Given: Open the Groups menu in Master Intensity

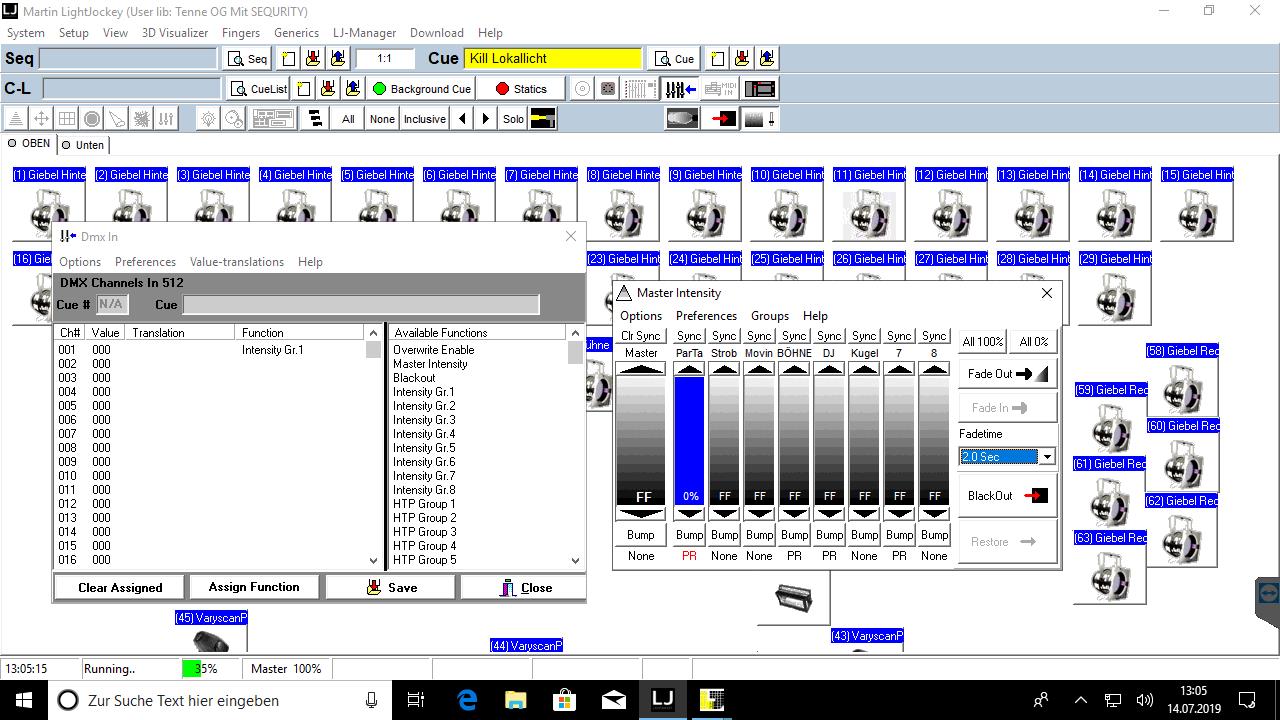Looking at the screenshot, I should pos(770,316).
